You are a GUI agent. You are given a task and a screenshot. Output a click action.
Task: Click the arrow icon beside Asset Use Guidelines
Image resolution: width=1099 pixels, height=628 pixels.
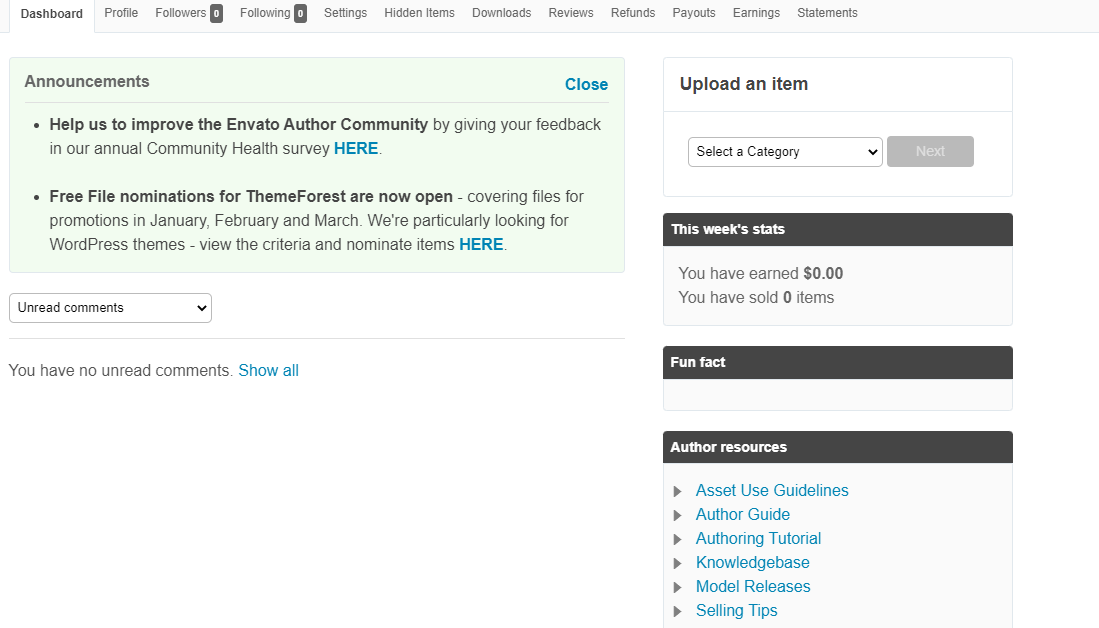pos(677,491)
